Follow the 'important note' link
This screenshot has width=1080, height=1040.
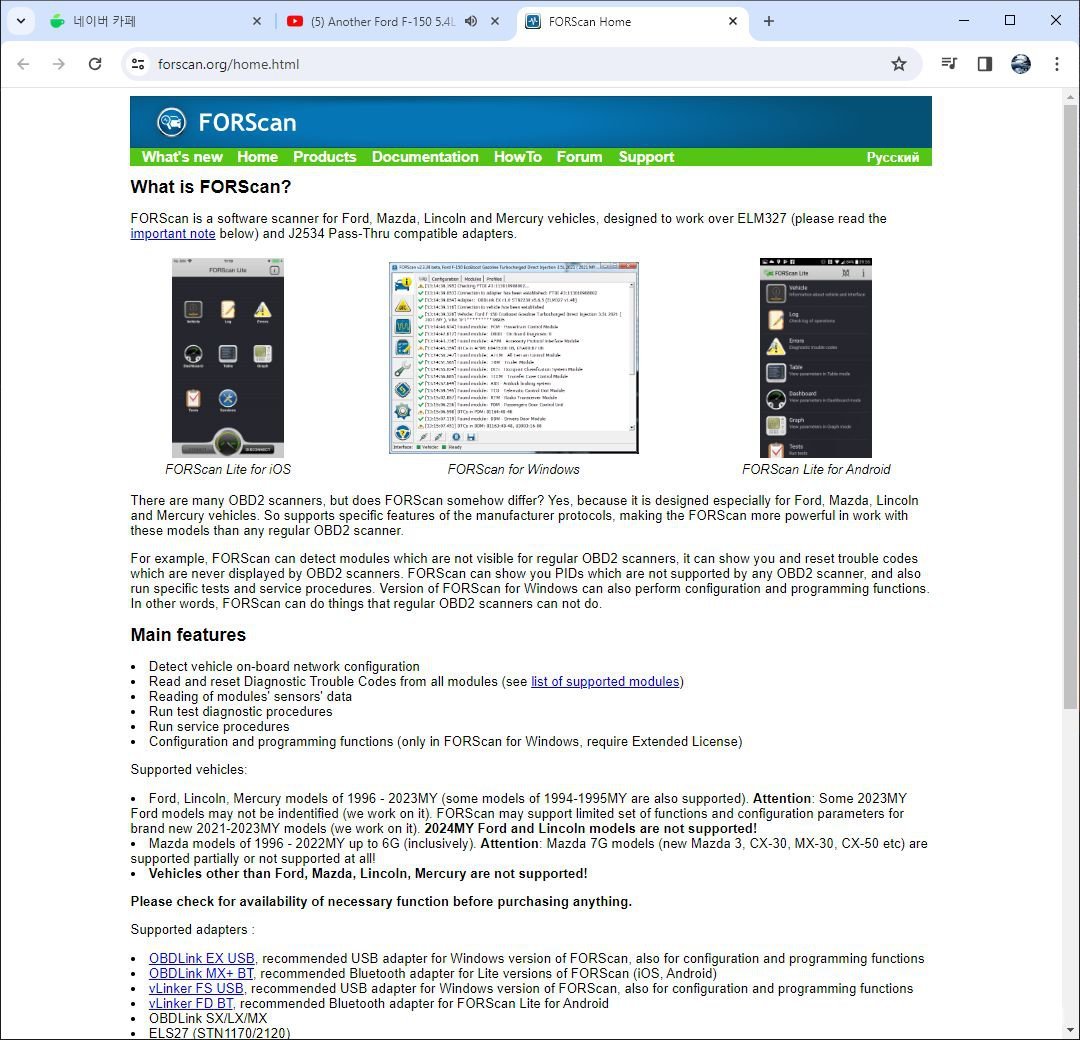point(173,233)
